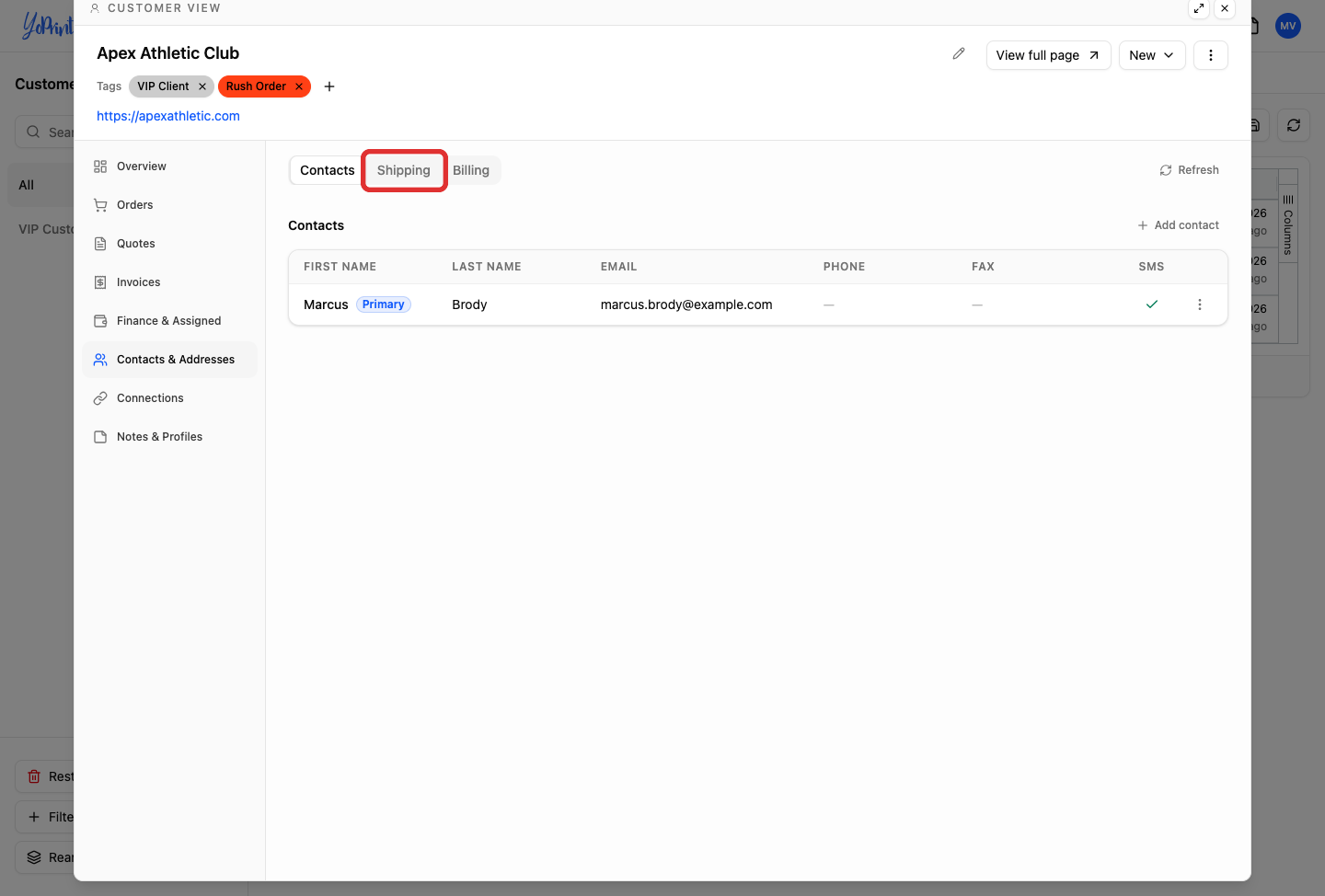Screen dimensions: 1325x896
Task: Open Orders in the sidebar
Action: click(x=169, y=205)
